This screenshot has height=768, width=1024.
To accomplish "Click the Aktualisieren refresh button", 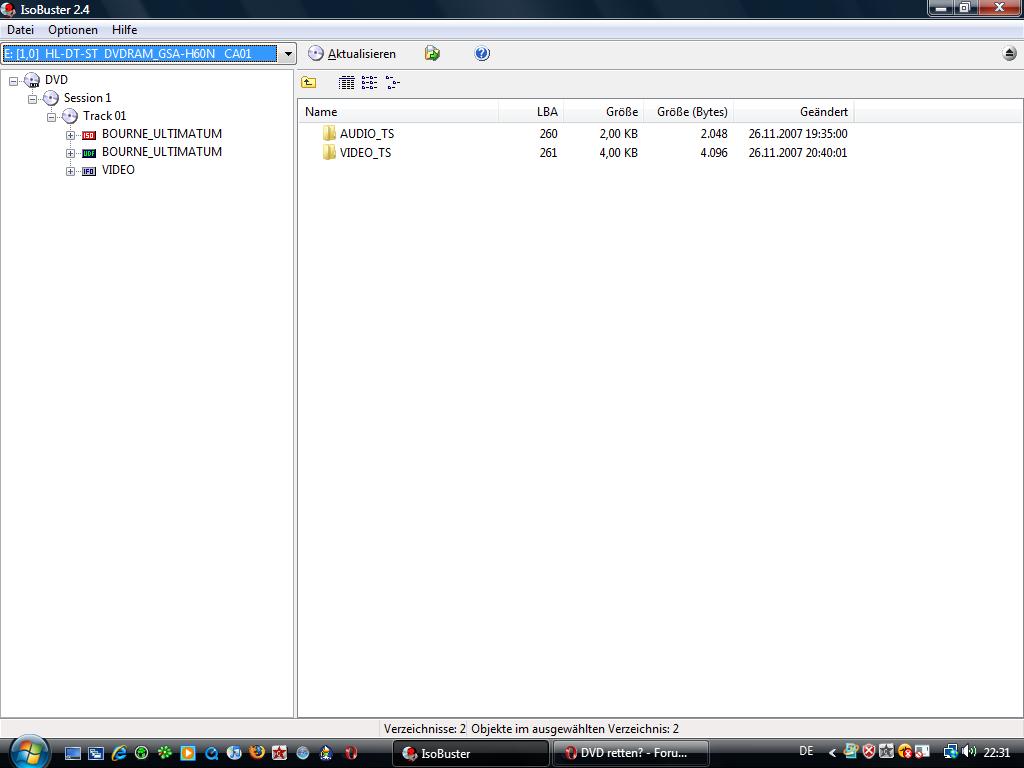I will tap(352, 54).
